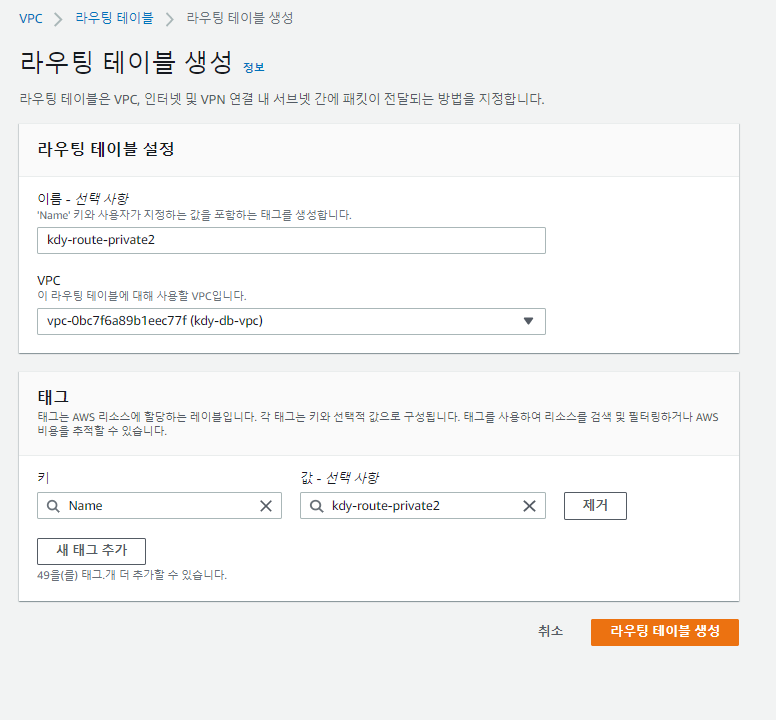Viewport: 776px width, 720px height.
Task: Click the name field containing kdy-route-private2
Action: coord(291,240)
